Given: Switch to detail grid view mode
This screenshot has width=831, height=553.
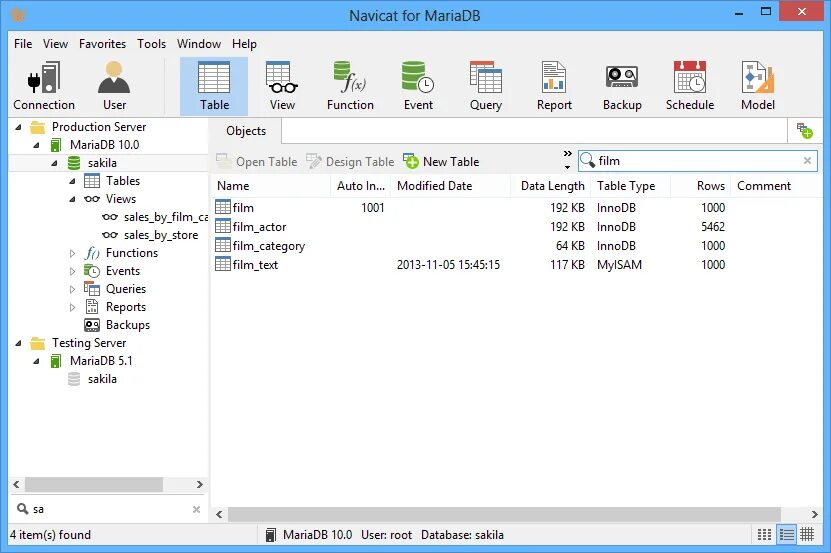Looking at the screenshot, I should (807, 534).
